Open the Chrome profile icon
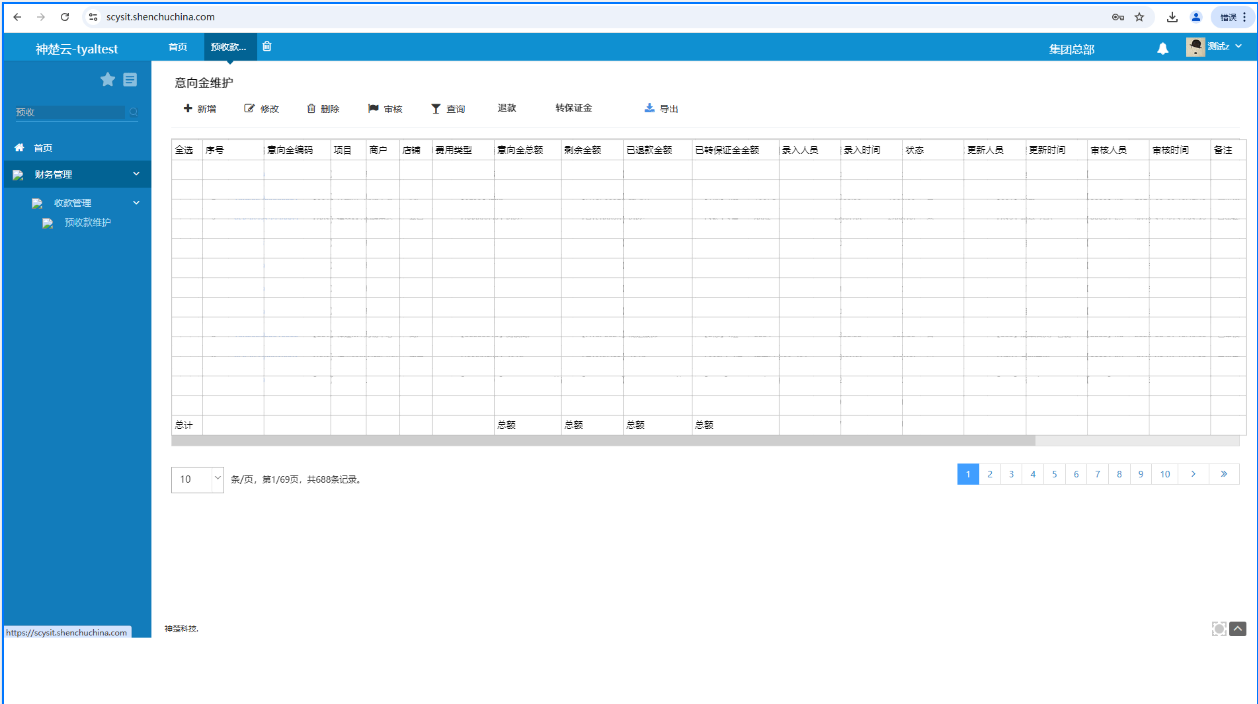Viewport: 1258px width, 704px height. pos(1195,17)
